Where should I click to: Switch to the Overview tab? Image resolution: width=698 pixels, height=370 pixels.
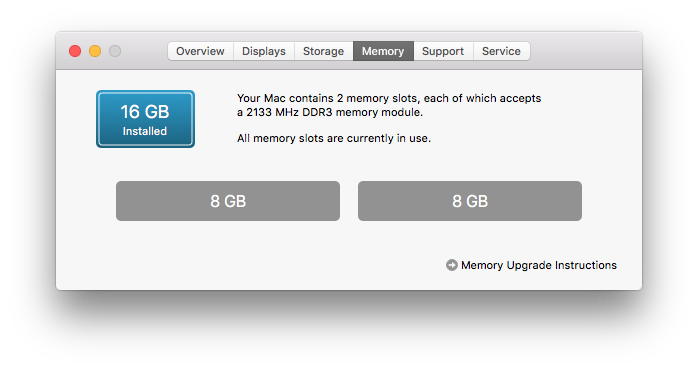[x=200, y=51]
